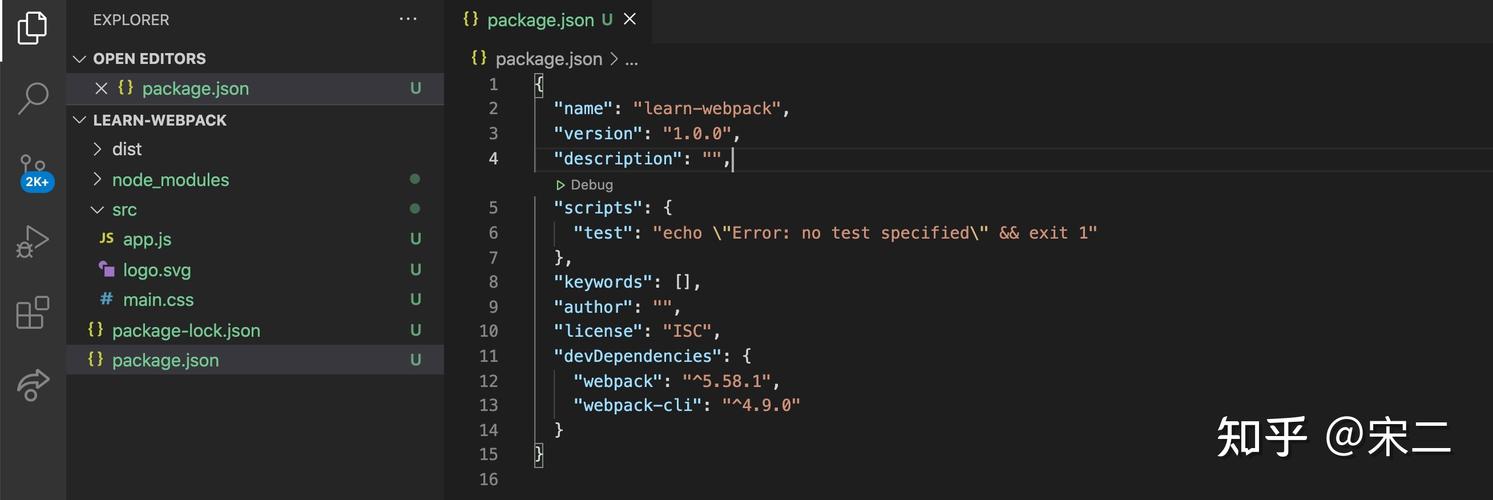Click the logo.svg file icon
The image size is (1493, 500).
(106, 269)
